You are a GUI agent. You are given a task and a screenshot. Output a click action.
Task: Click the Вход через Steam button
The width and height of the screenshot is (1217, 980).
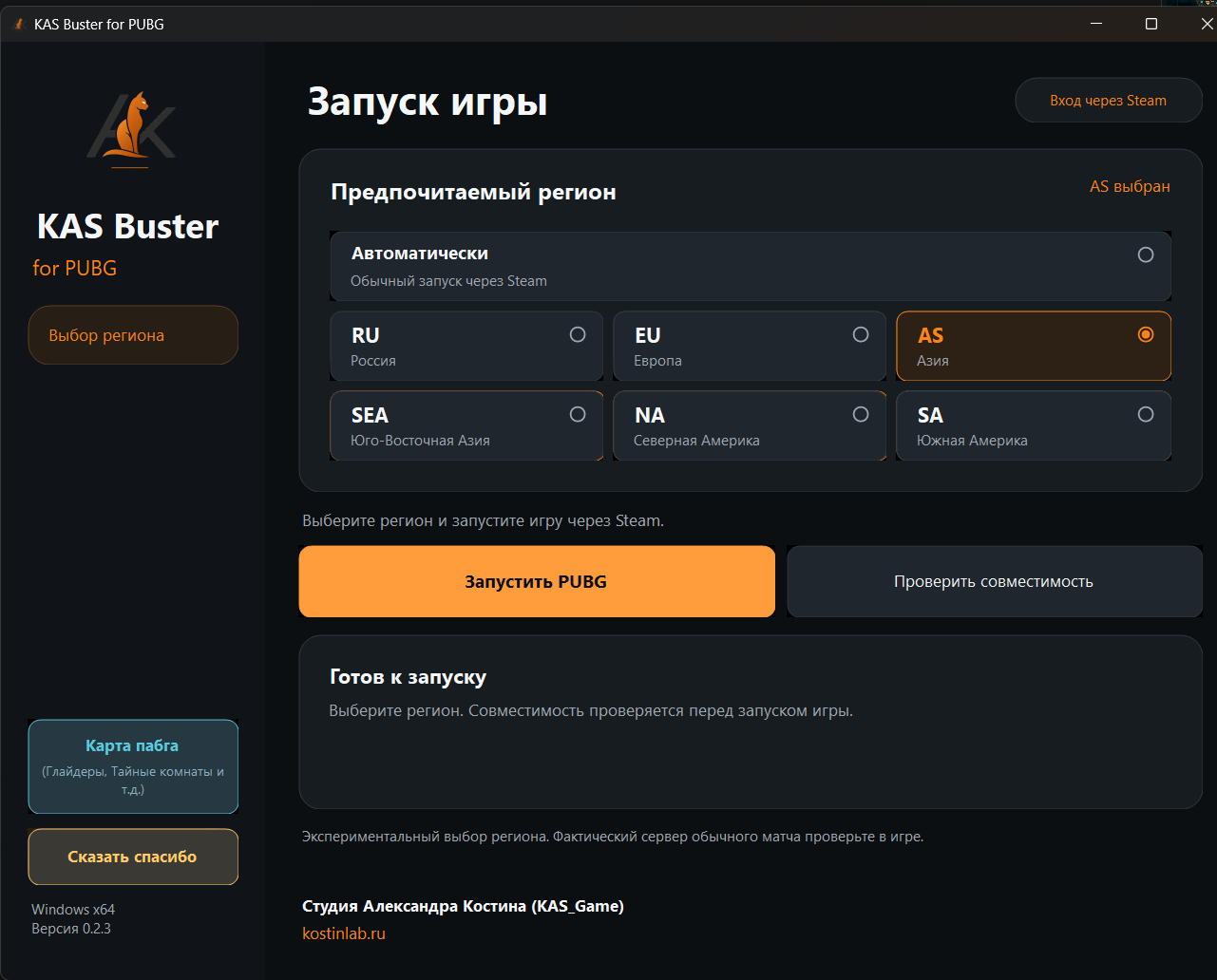(x=1109, y=101)
